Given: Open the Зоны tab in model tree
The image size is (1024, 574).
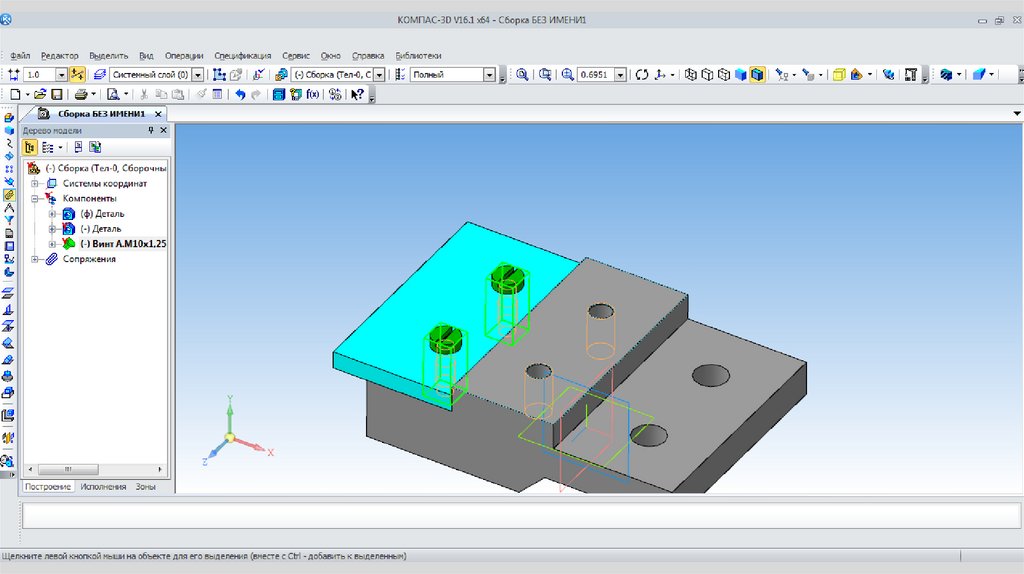Looking at the screenshot, I should tap(145, 486).
